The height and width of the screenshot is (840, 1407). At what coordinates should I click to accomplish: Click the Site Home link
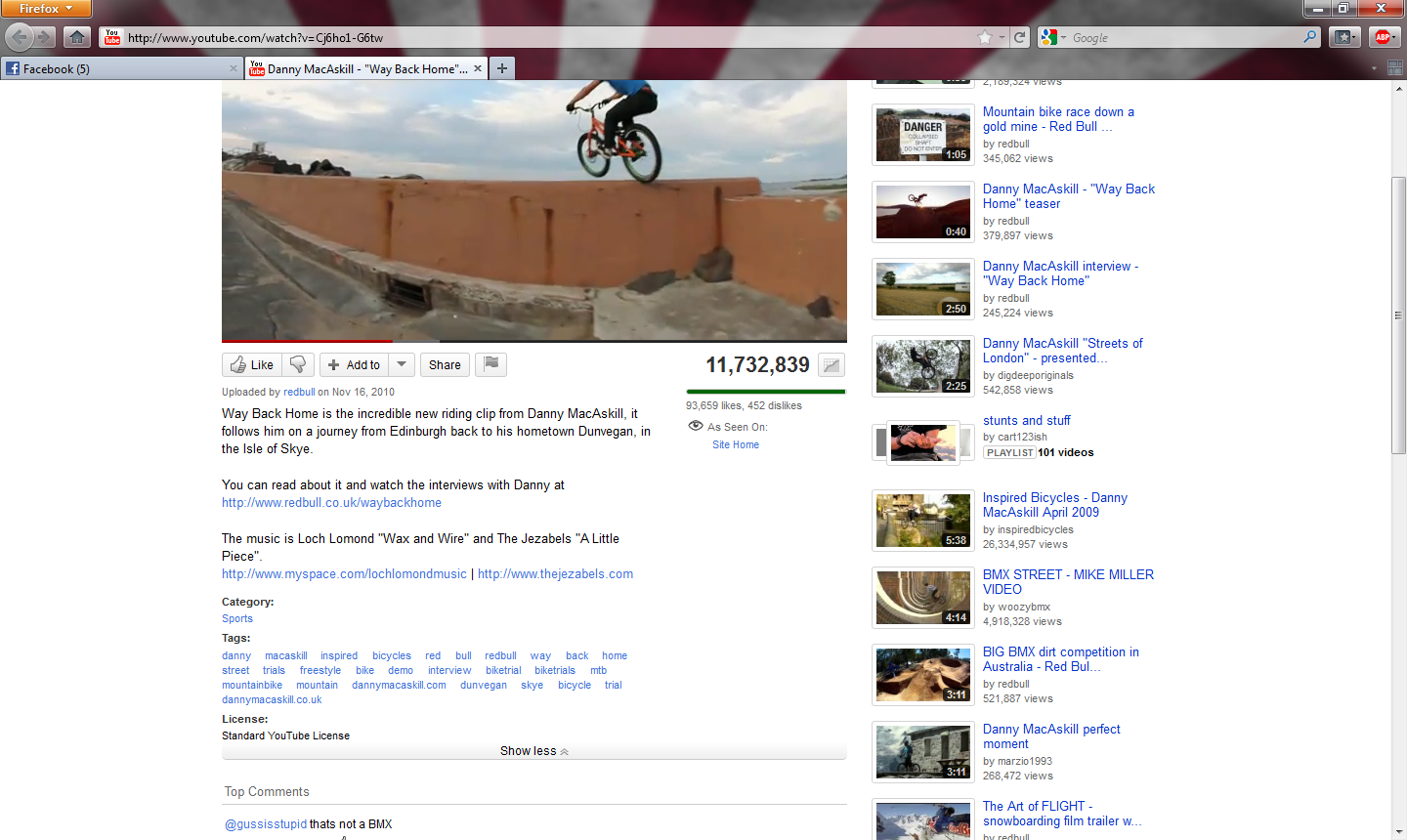[736, 444]
